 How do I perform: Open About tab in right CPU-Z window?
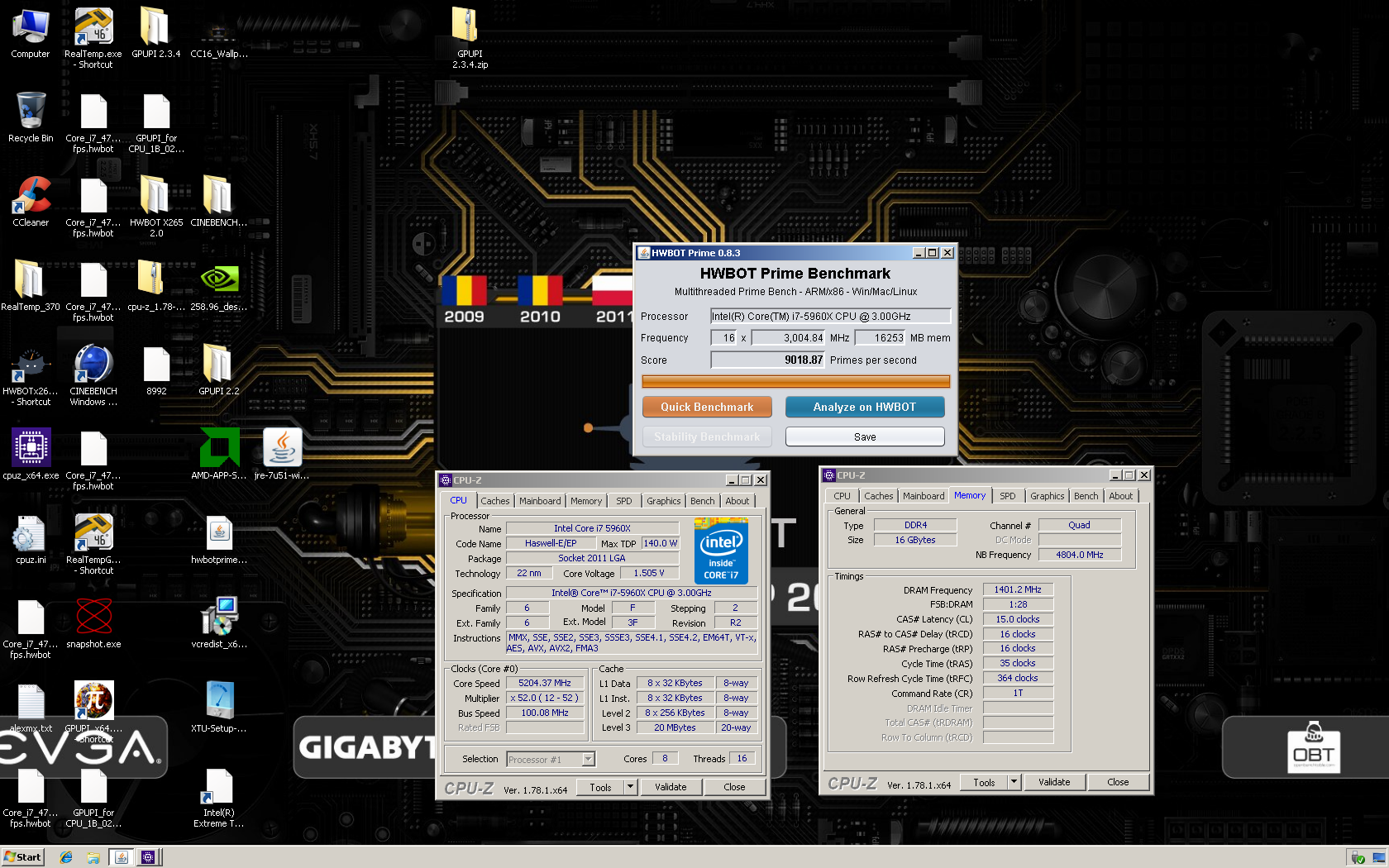(x=1121, y=496)
